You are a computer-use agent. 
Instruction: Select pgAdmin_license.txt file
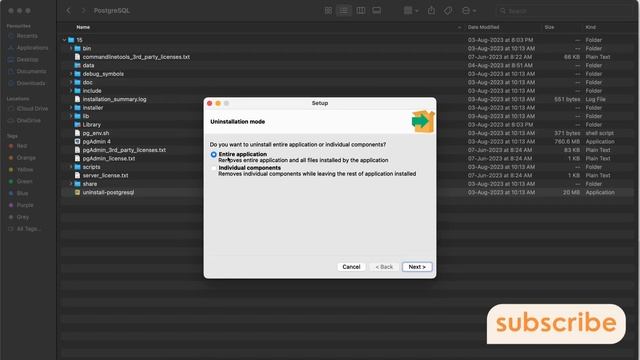coord(109,158)
